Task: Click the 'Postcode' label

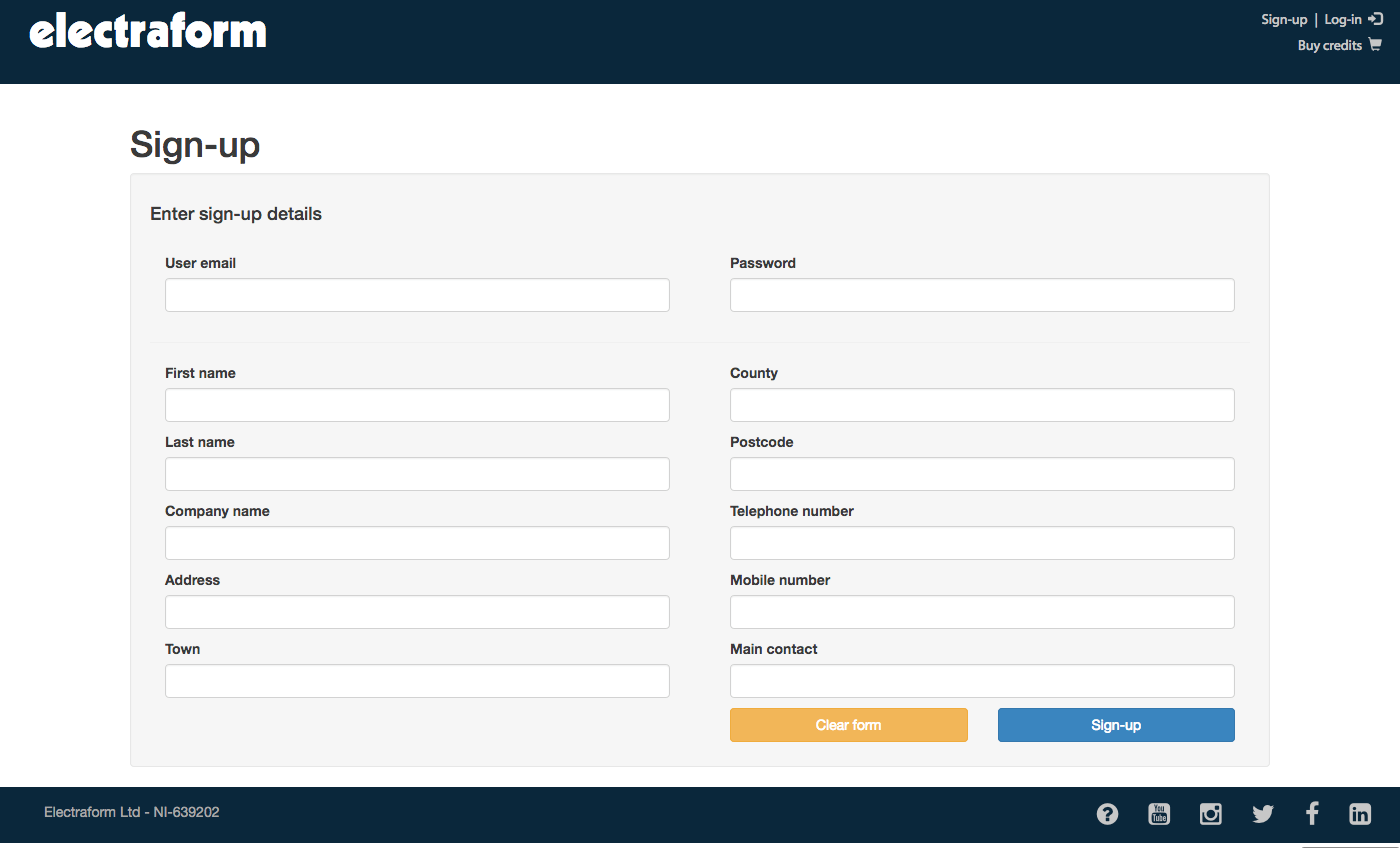Action: pos(762,442)
